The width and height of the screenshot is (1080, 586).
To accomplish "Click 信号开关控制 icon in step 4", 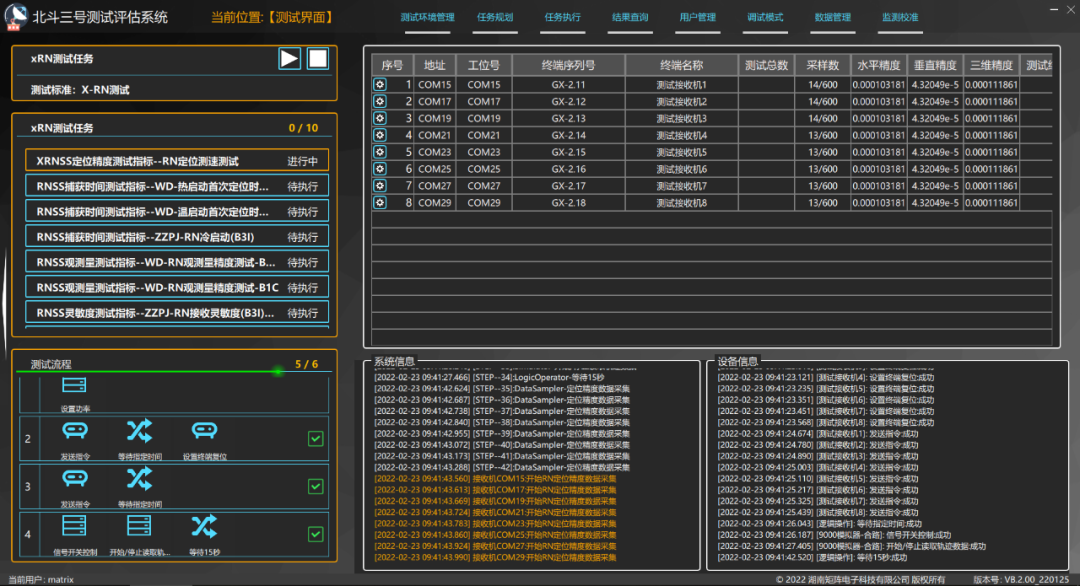I will point(74,526).
